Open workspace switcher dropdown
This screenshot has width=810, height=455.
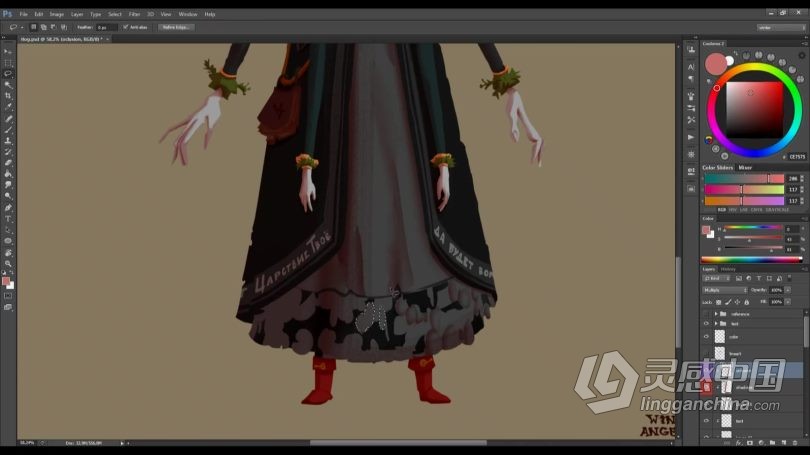[x=780, y=27]
